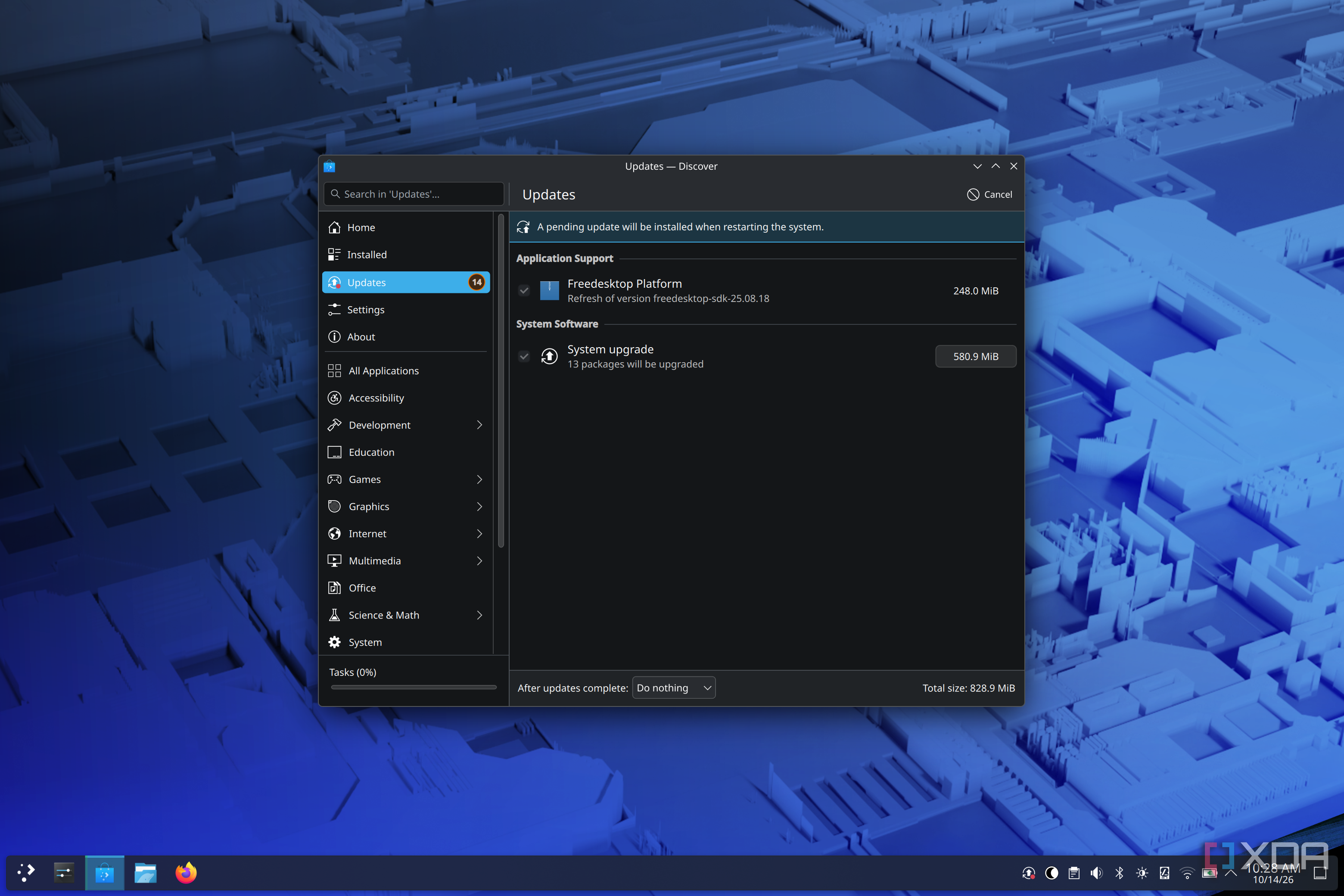Click the 'Total size: 828.9 MiB' text
This screenshot has width=1344, height=896.
968,688
